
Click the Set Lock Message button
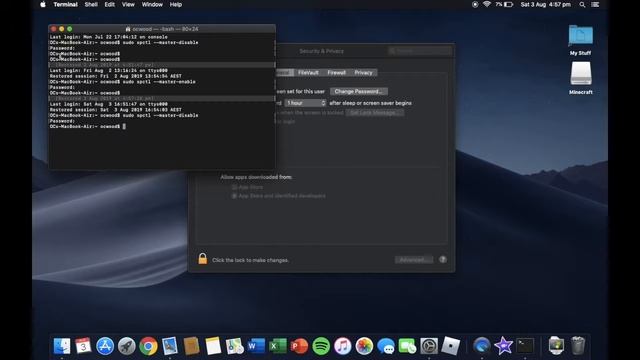(x=375, y=113)
